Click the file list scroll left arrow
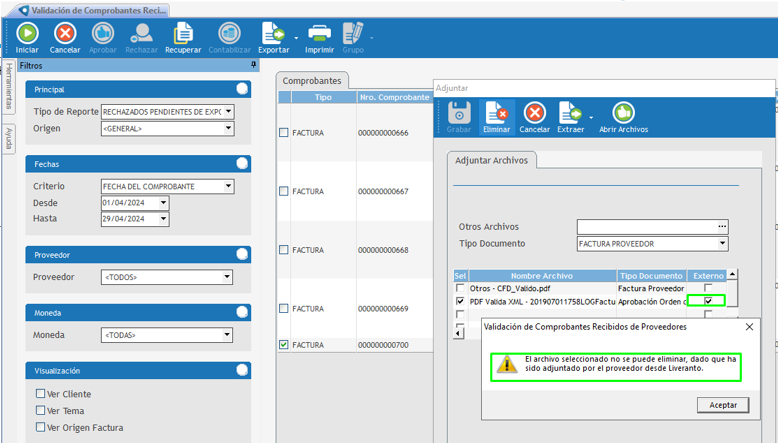Image resolution: width=778 pixels, height=443 pixels. point(459,334)
